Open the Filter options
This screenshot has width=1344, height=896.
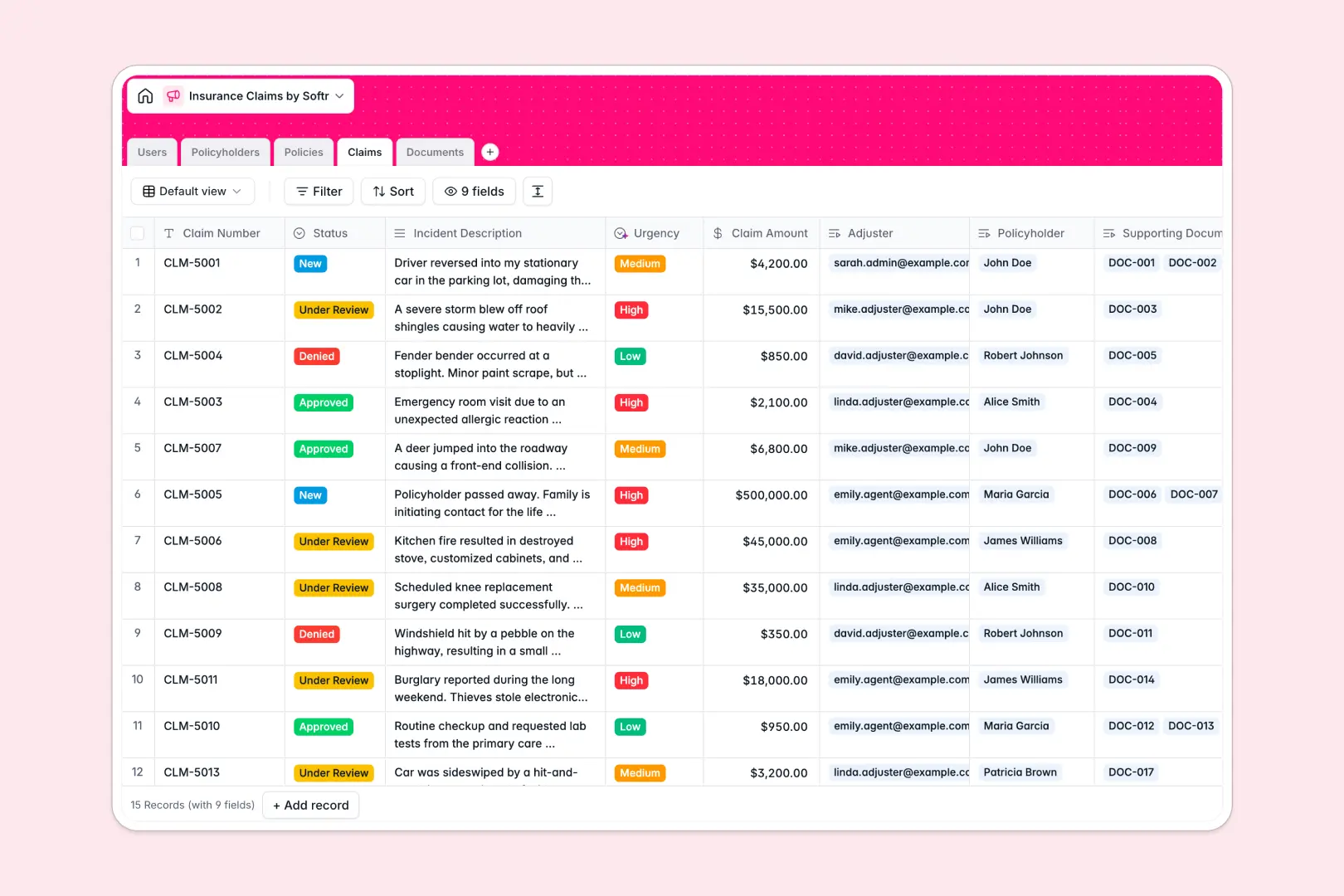319,191
